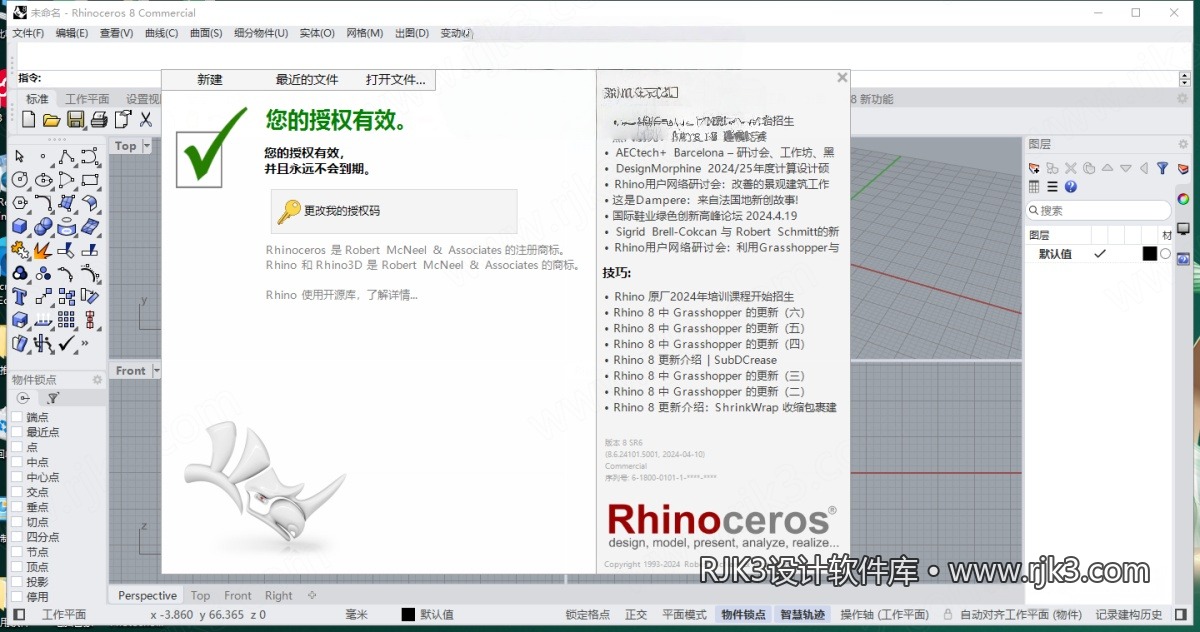The height and width of the screenshot is (632, 1200).
Task: Click the 新建 tab in splash
Action: pyautogui.click(x=210, y=80)
